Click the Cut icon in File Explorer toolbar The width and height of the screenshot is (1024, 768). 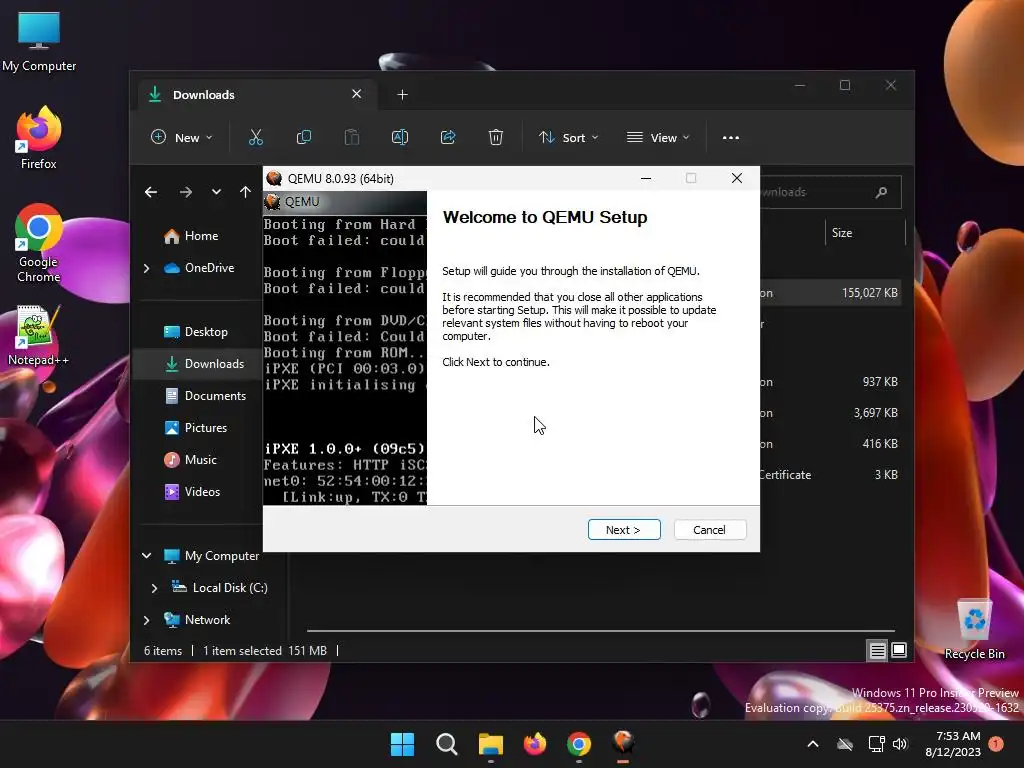click(x=255, y=137)
